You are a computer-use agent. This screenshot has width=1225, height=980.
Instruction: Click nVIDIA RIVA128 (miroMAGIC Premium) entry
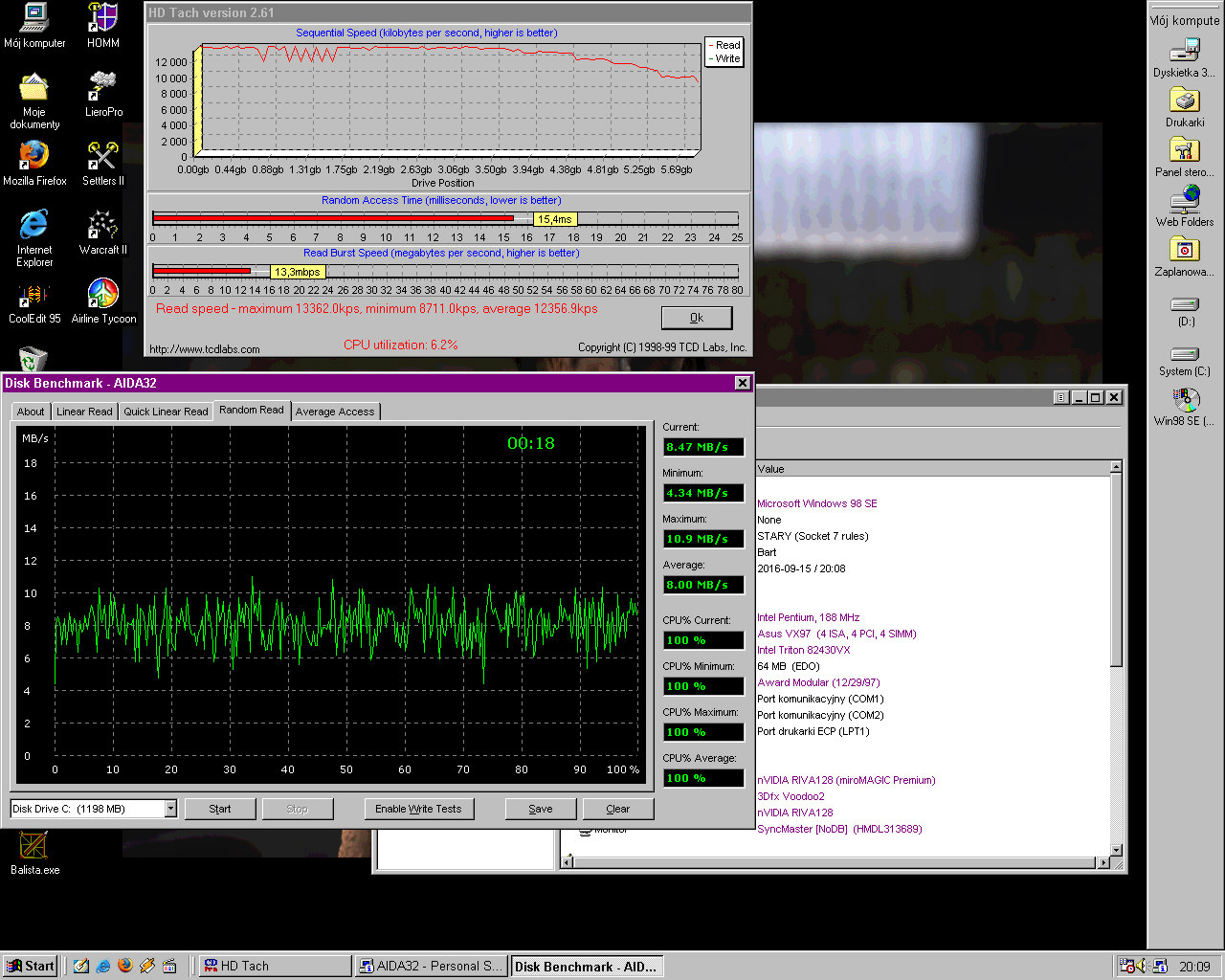[x=847, y=780]
